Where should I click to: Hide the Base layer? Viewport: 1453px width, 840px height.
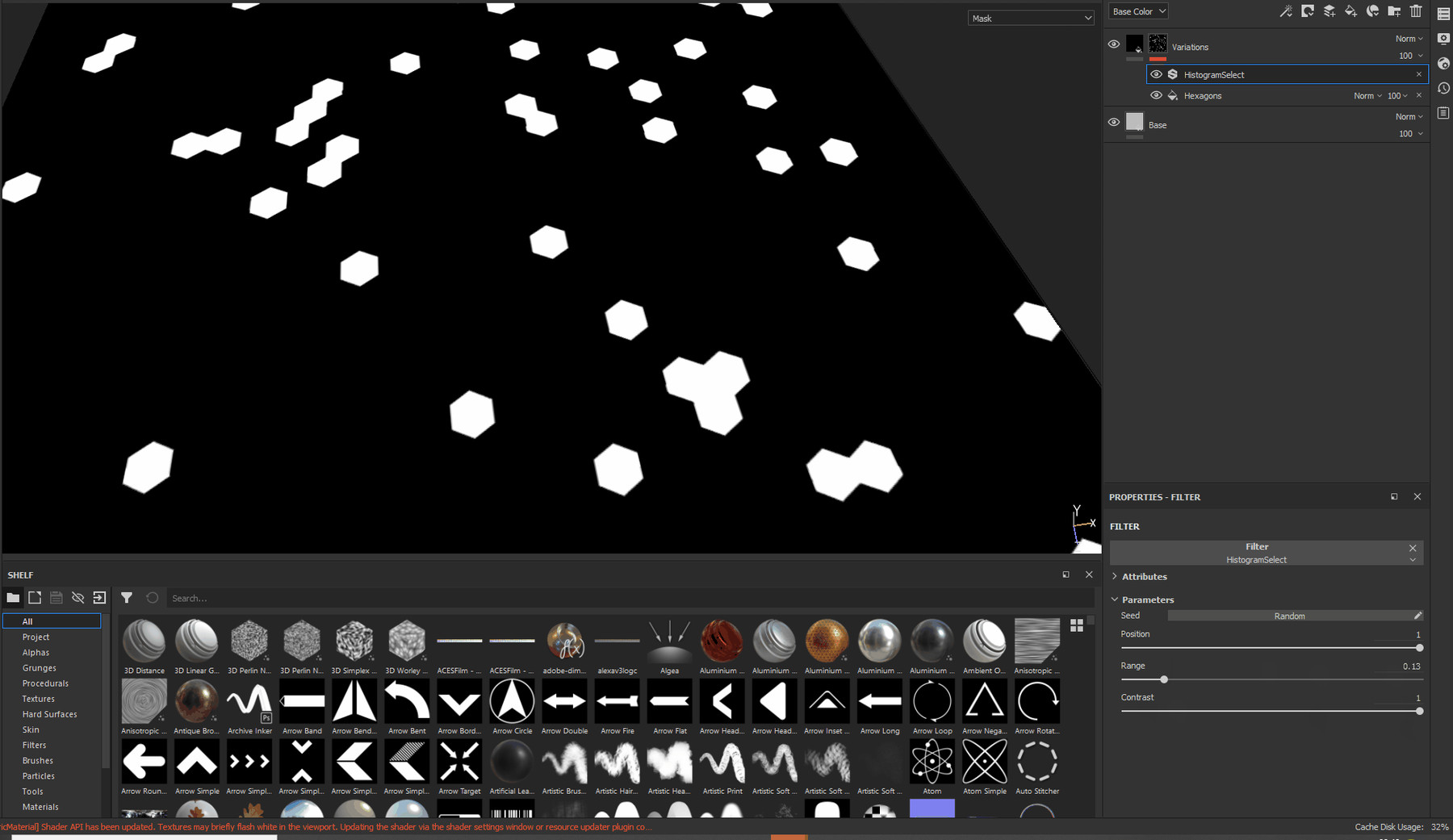pos(1114,122)
